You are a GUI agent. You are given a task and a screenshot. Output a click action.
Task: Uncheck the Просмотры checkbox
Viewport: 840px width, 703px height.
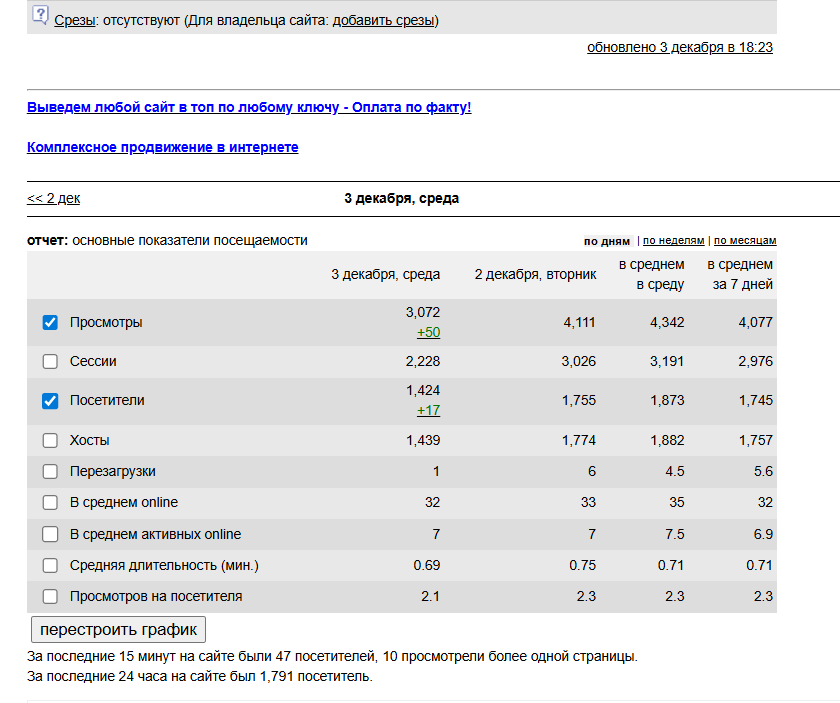click(50, 323)
